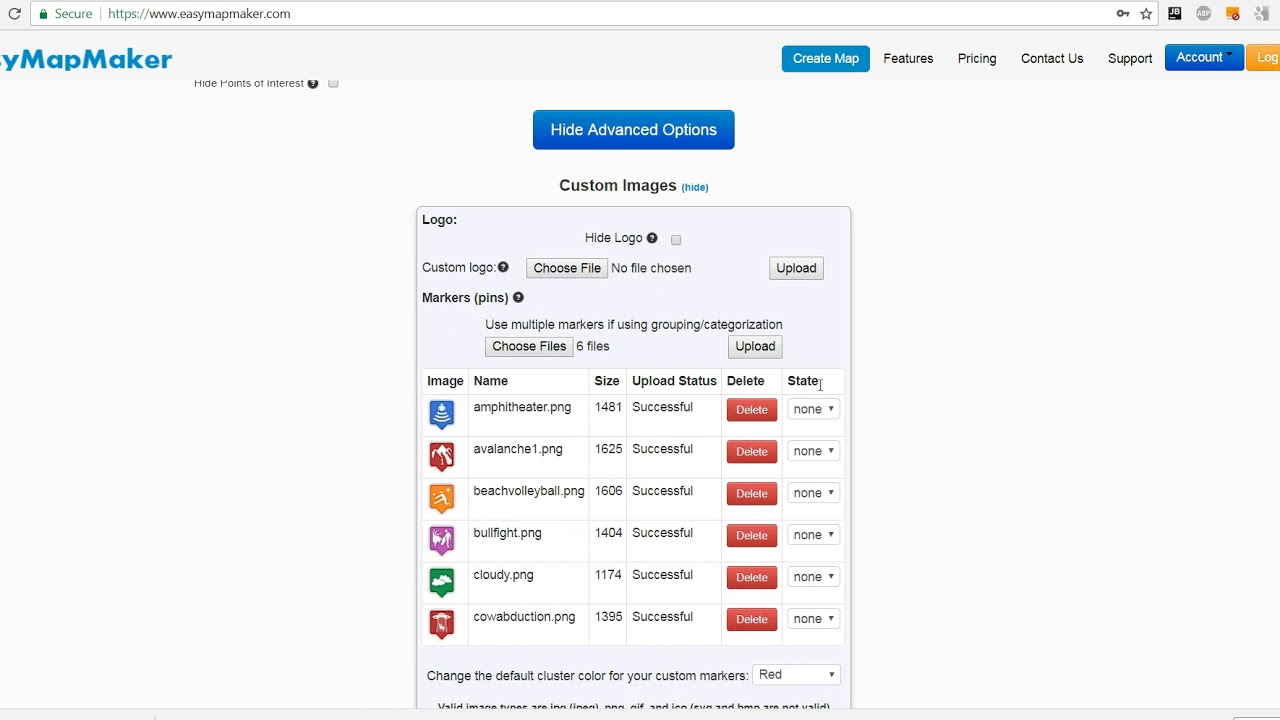Viewport: 1280px width, 720px height.
Task: Hide the Custom Images section link
Action: [695, 187]
